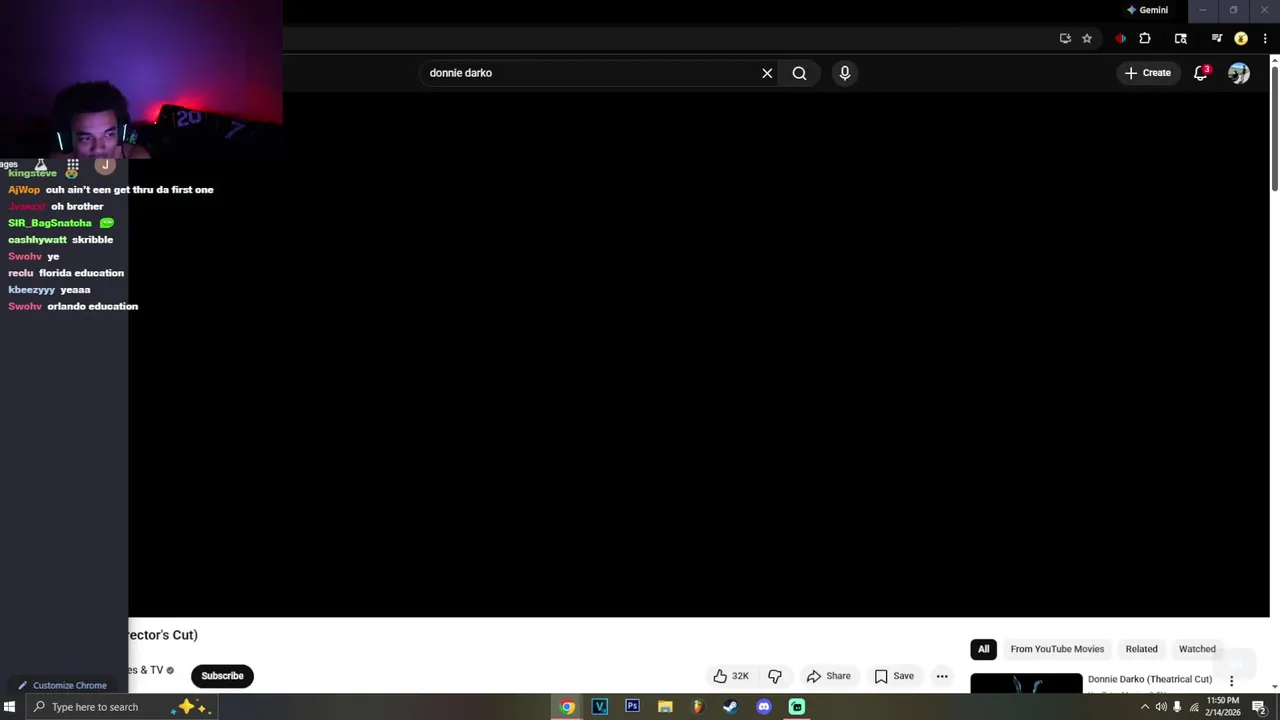This screenshot has width=1280, height=720.
Task: Open the system volume control
Action: coord(1161,707)
